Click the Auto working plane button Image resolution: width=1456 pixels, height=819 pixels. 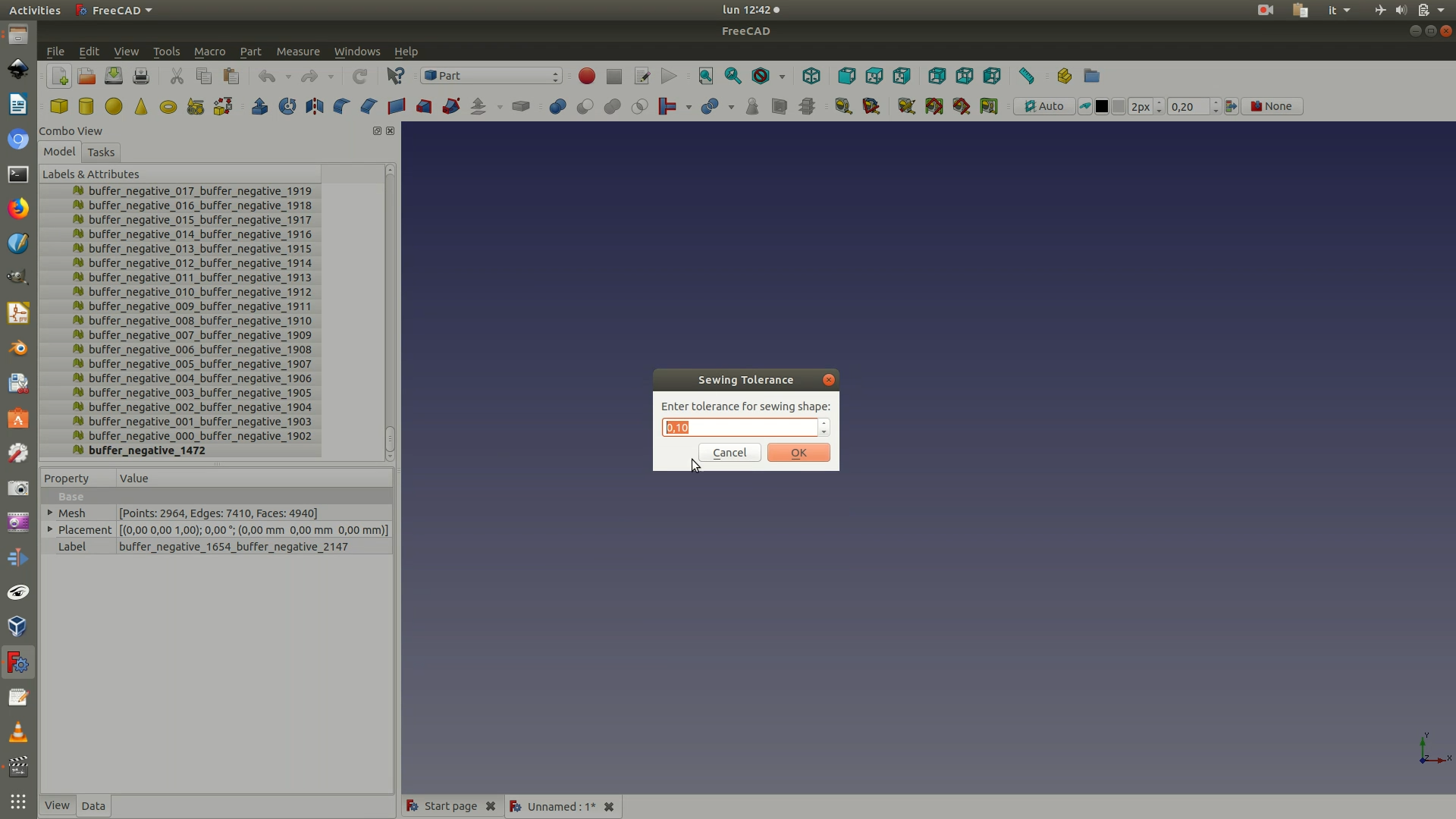pyautogui.click(x=1044, y=106)
